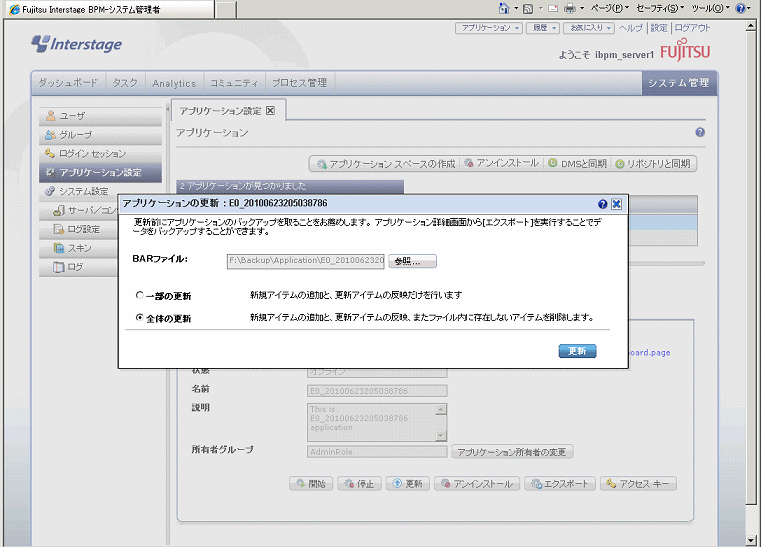Switch to the Analytics tab

pyautogui.click(x=174, y=83)
